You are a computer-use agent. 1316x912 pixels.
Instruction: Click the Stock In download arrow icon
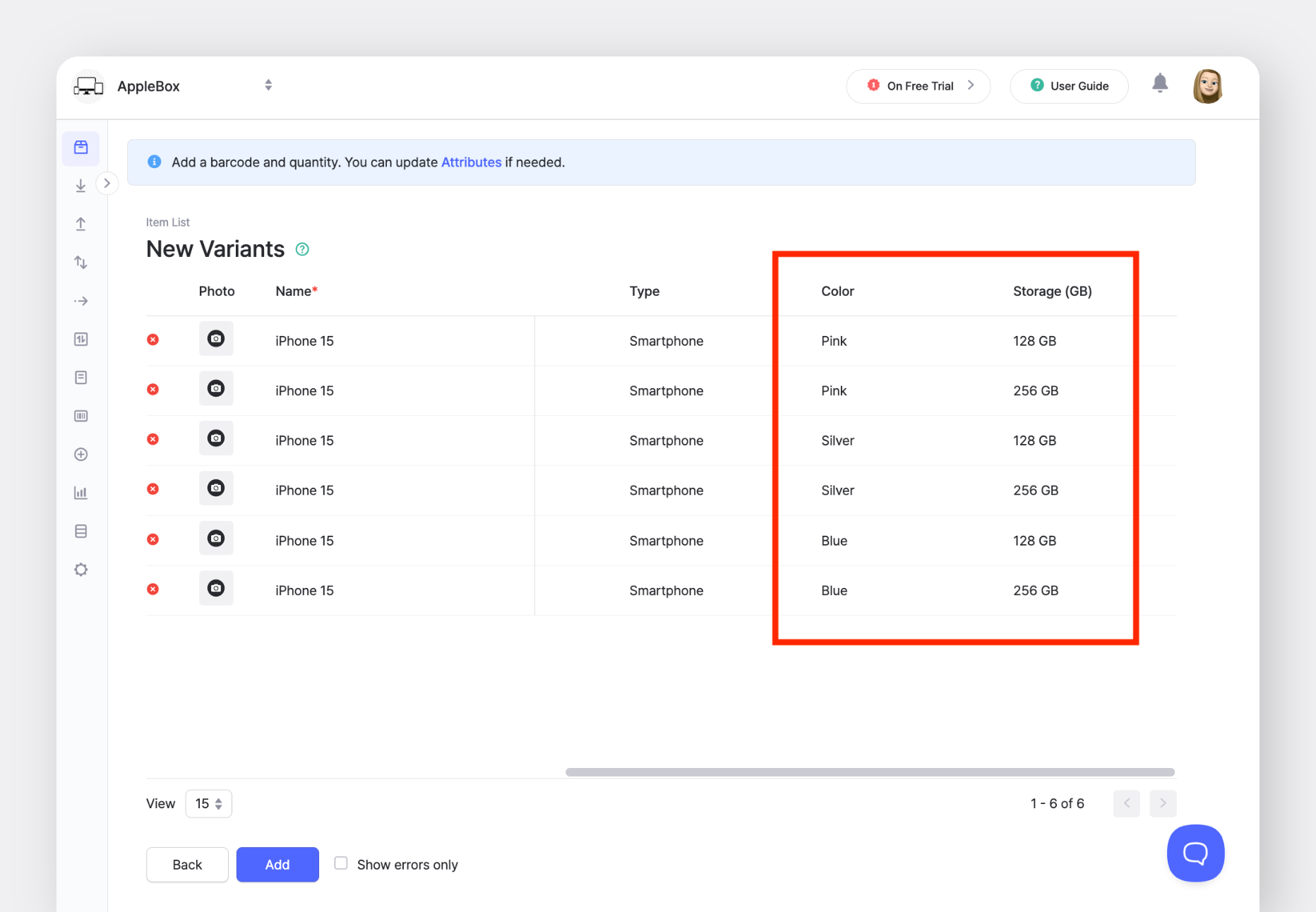(x=81, y=186)
